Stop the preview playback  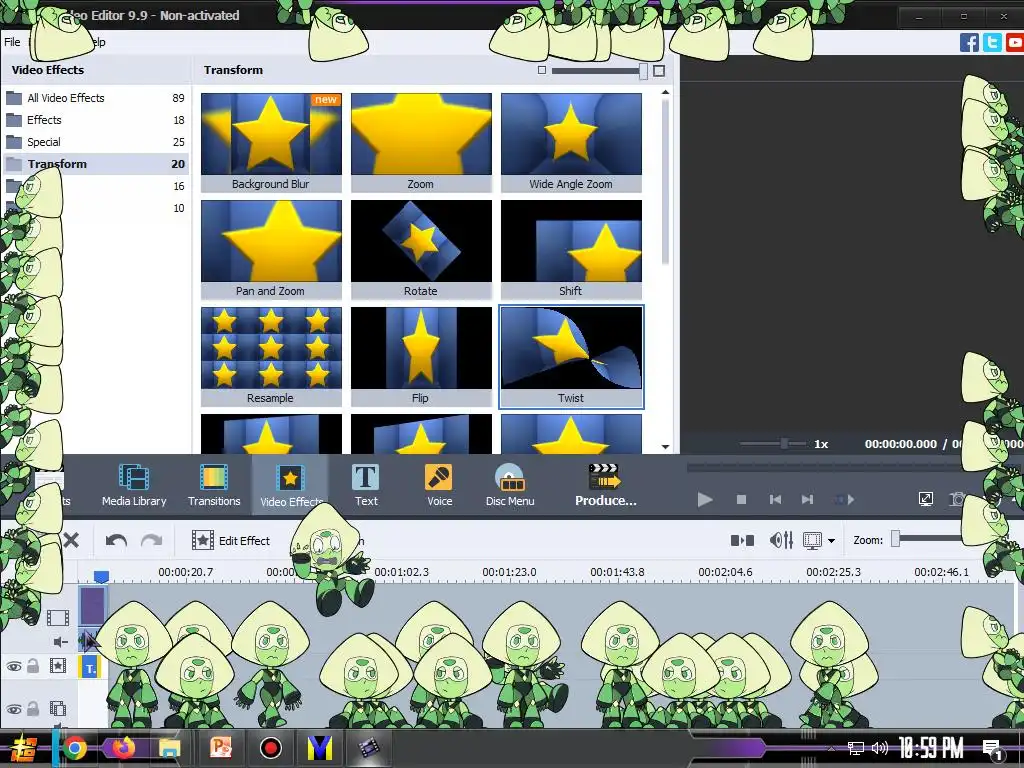741,500
